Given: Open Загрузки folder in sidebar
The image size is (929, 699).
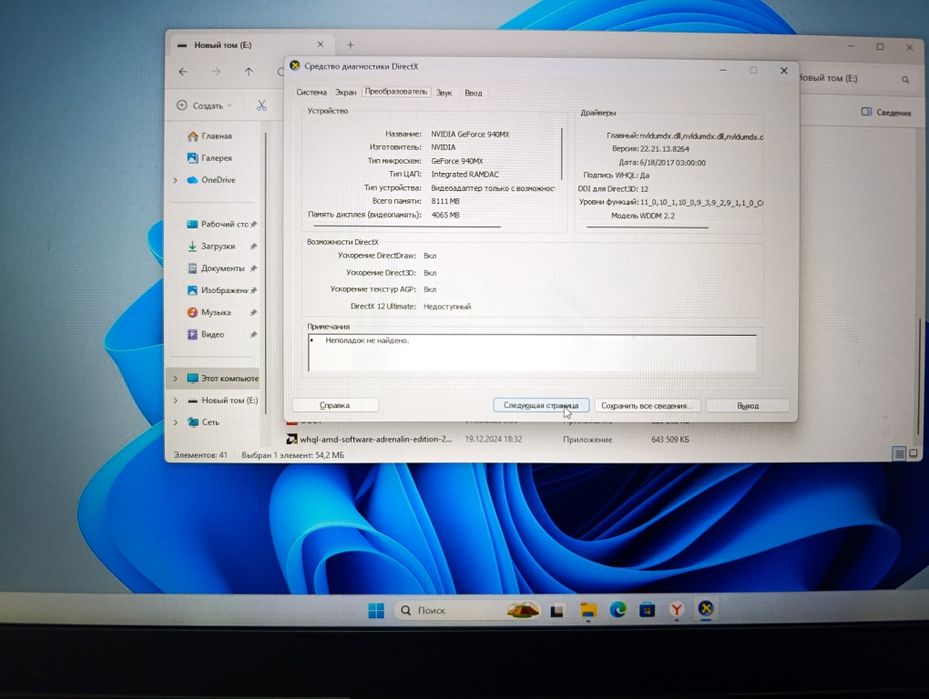Looking at the screenshot, I should click(212, 246).
